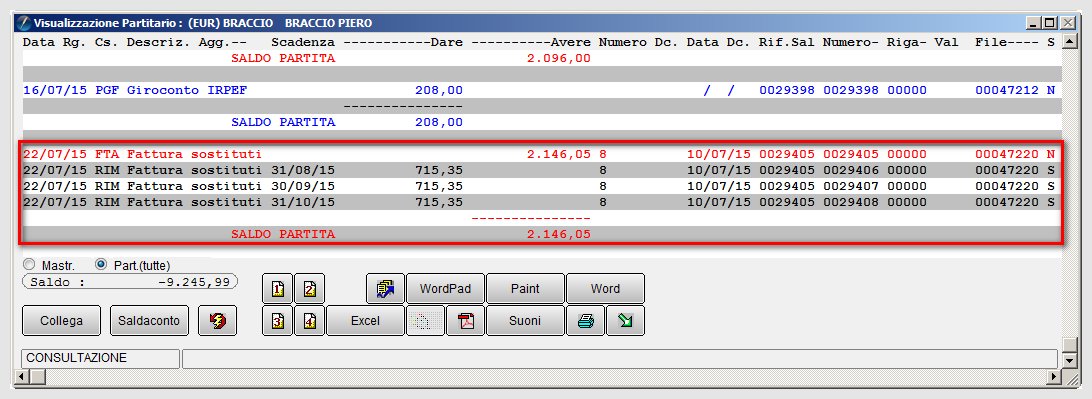Click the page 4 document icon
The image size is (1092, 399).
click(310, 321)
